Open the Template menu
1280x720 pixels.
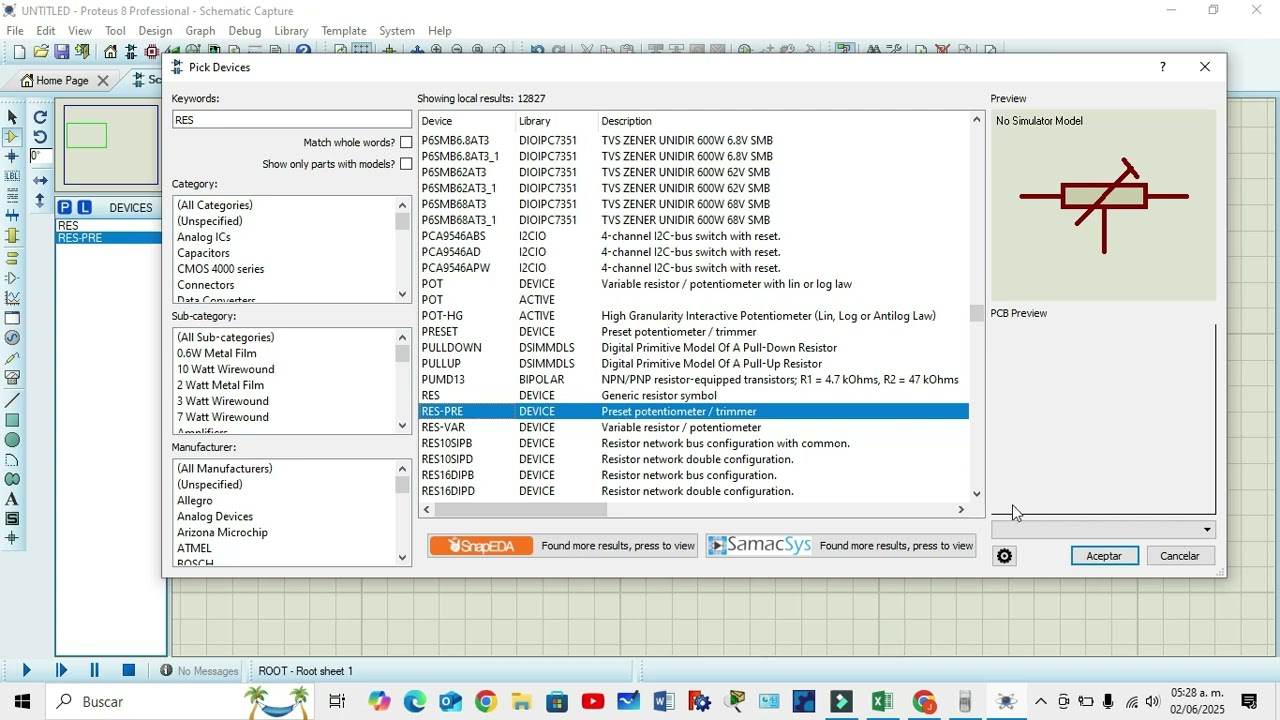(344, 31)
